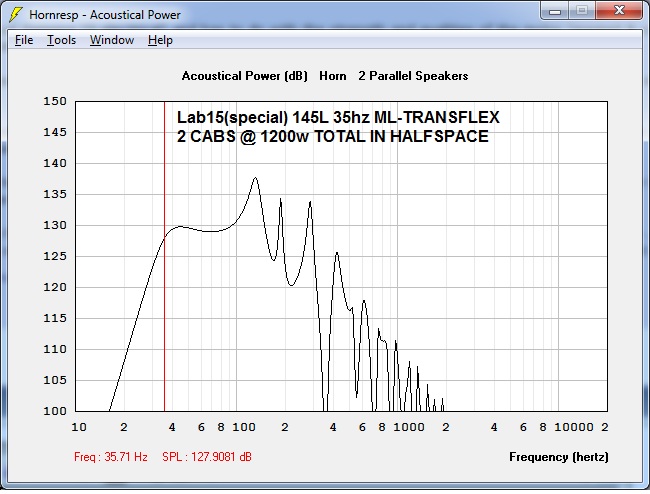650x494 pixels.
Task: Click the 135 dB y-axis label
Action: [x=55, y=194]
